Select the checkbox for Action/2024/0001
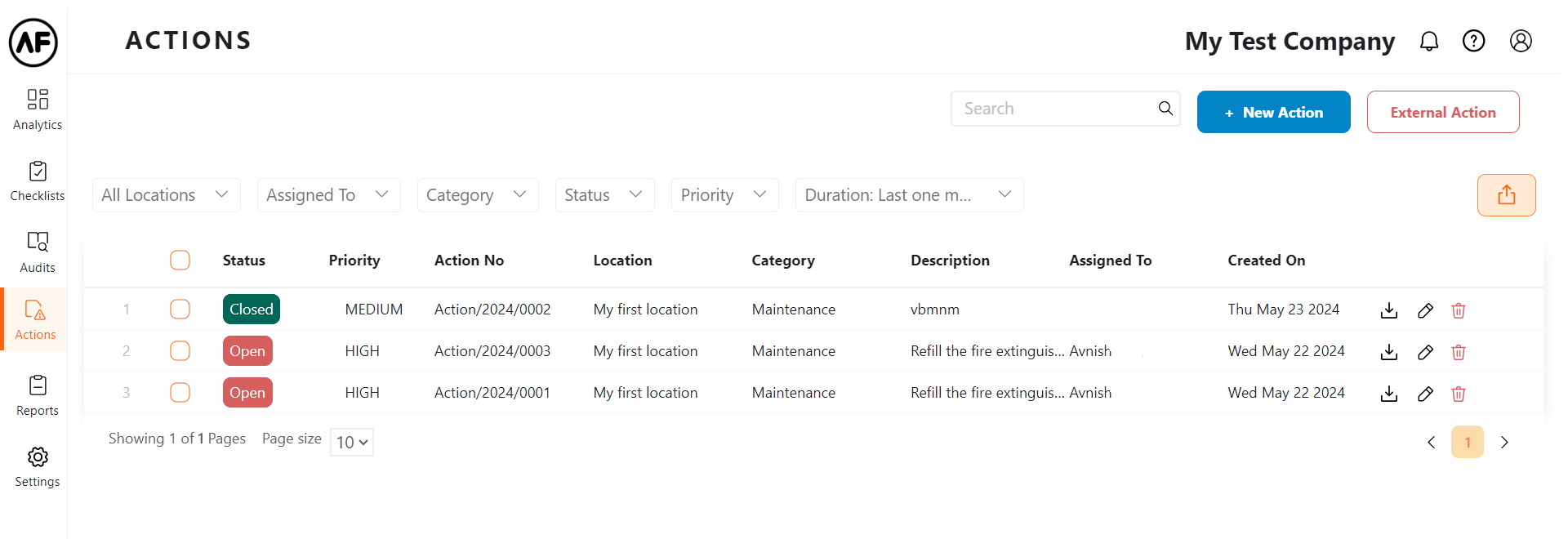1568x539 pixels. click(x=180, y=392)
